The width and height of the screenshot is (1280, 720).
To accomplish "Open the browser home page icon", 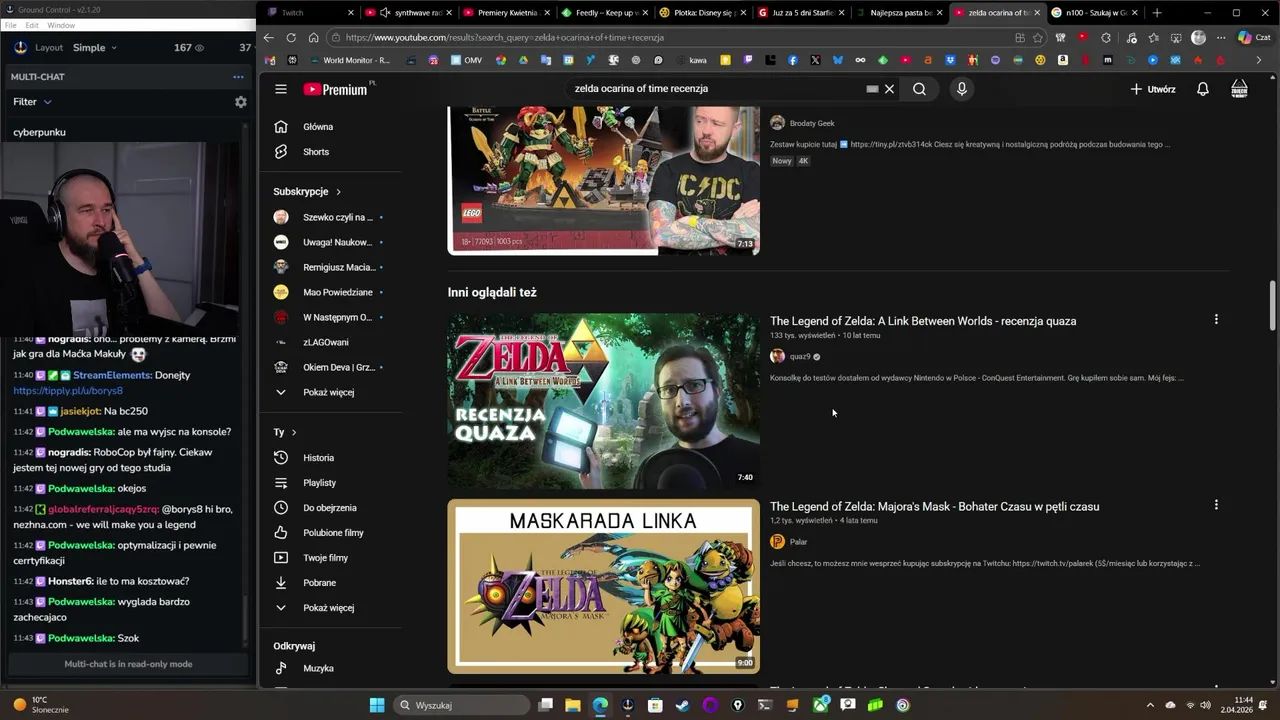I will tap(313, 37).
